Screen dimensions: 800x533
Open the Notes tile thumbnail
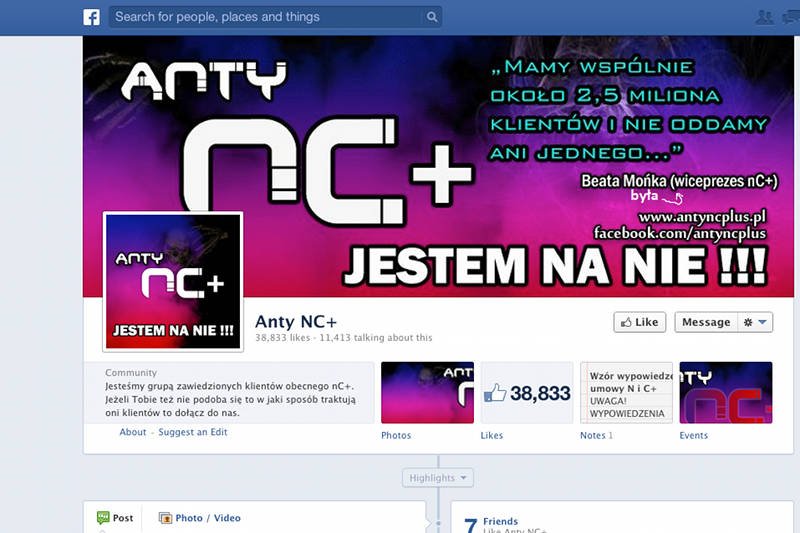627,393
